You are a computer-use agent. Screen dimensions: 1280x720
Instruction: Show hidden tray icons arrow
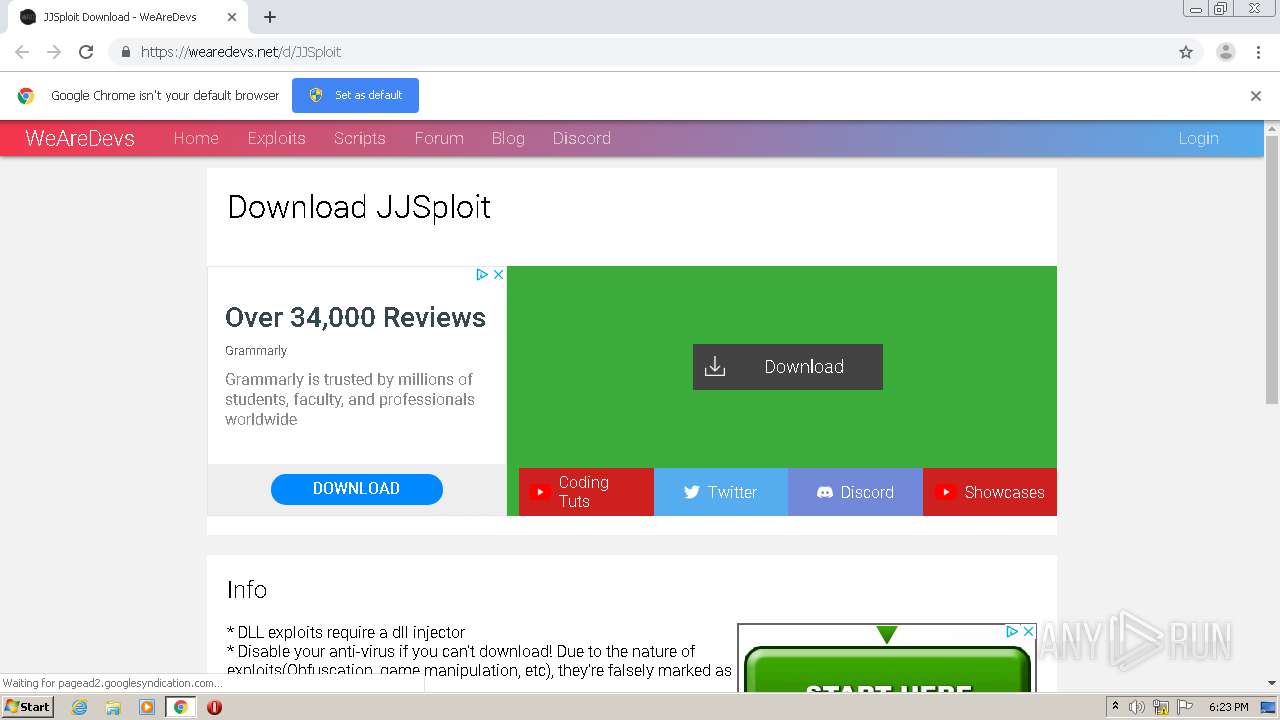[1116, 707]
